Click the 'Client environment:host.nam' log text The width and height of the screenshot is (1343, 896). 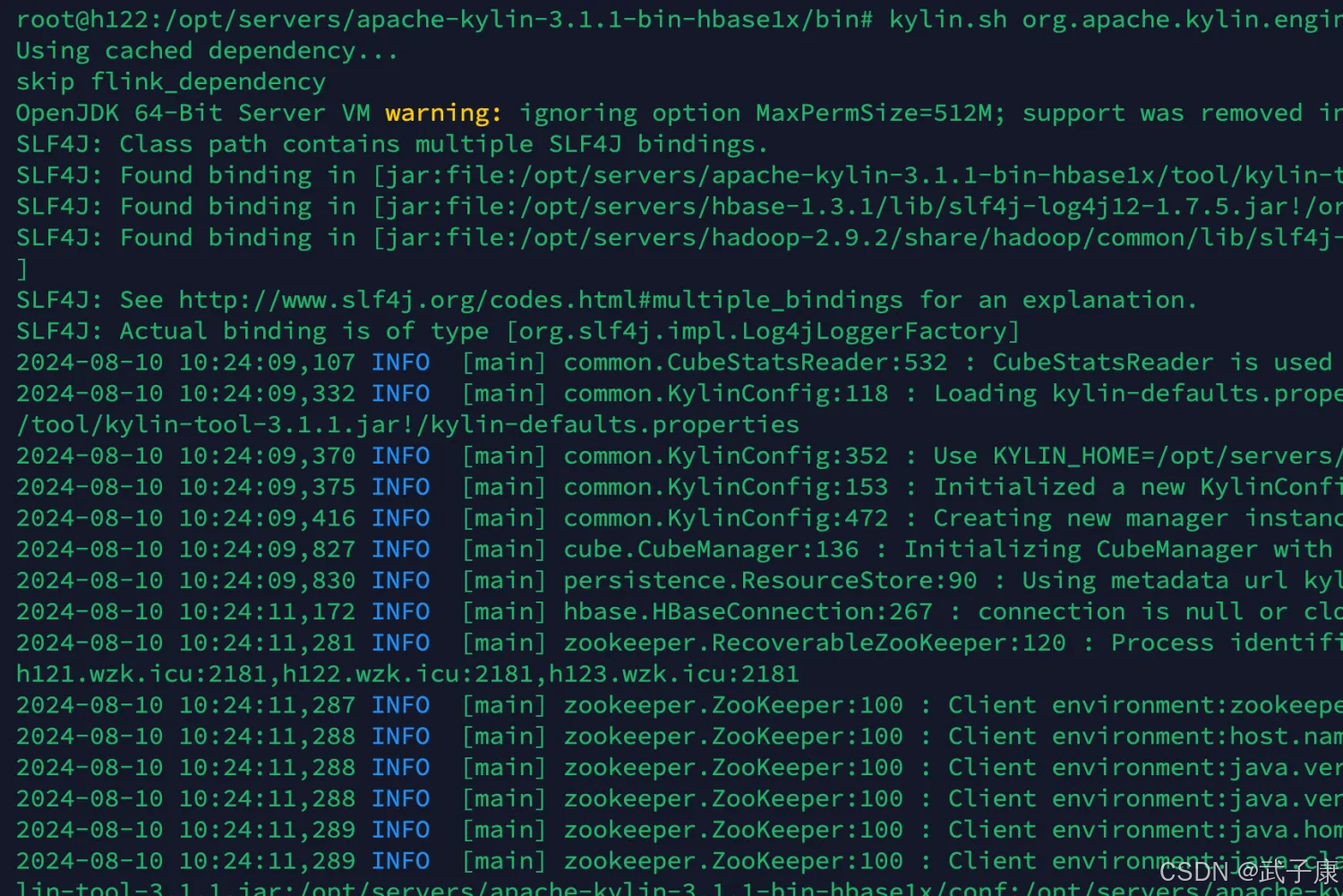(x=1145, y=737)
